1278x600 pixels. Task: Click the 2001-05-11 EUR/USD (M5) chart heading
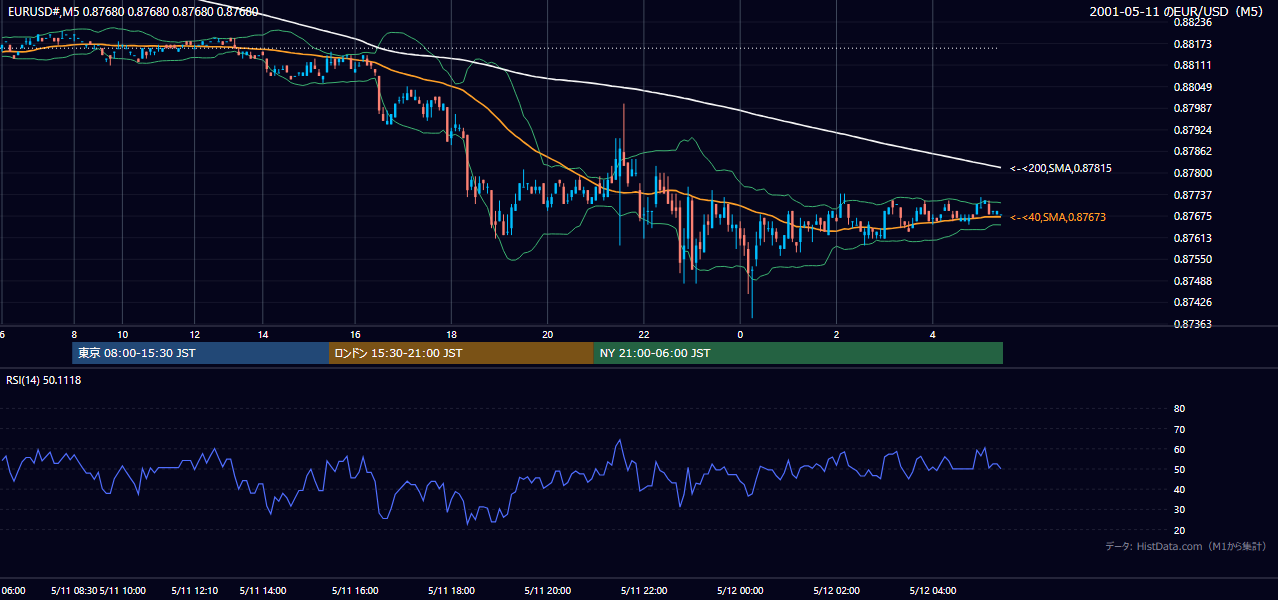click(1177, 12)
